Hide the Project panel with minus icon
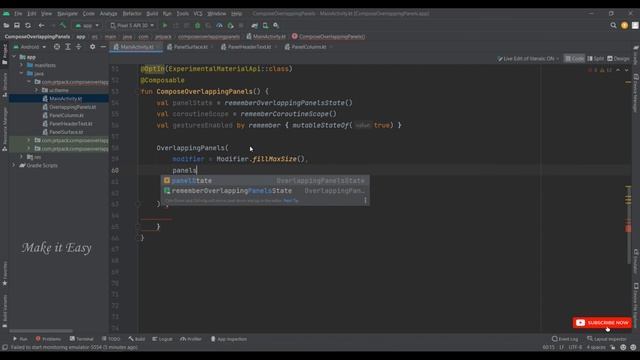The height and width of the screenshot is (360, 640). coord(103,47)
